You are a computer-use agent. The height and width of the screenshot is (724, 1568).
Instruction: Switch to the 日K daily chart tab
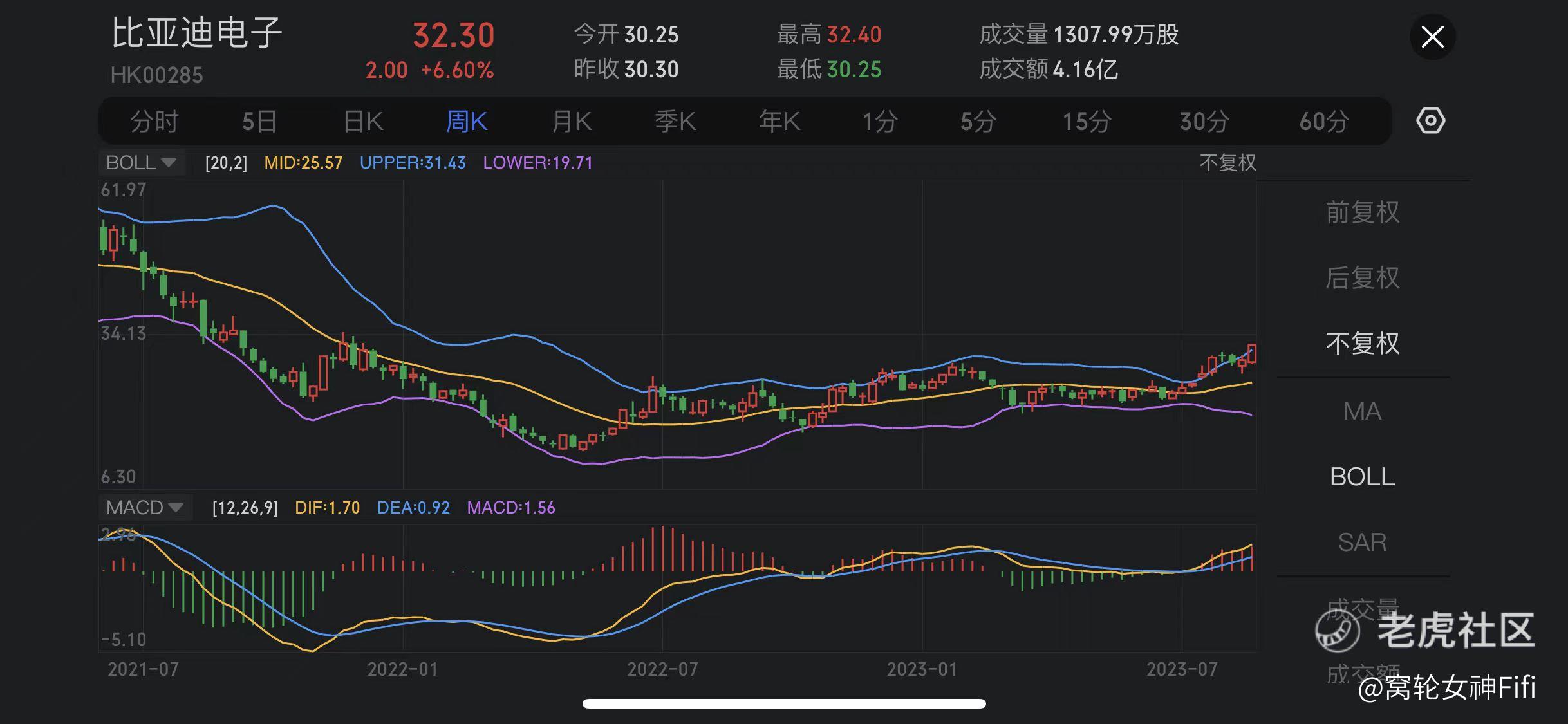point(363,121)
